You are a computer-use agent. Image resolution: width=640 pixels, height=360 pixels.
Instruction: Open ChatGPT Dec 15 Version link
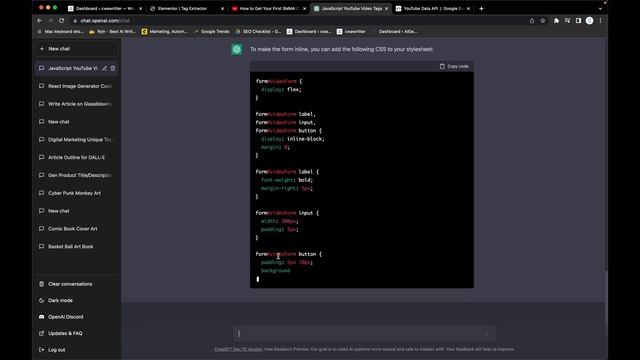238,349
